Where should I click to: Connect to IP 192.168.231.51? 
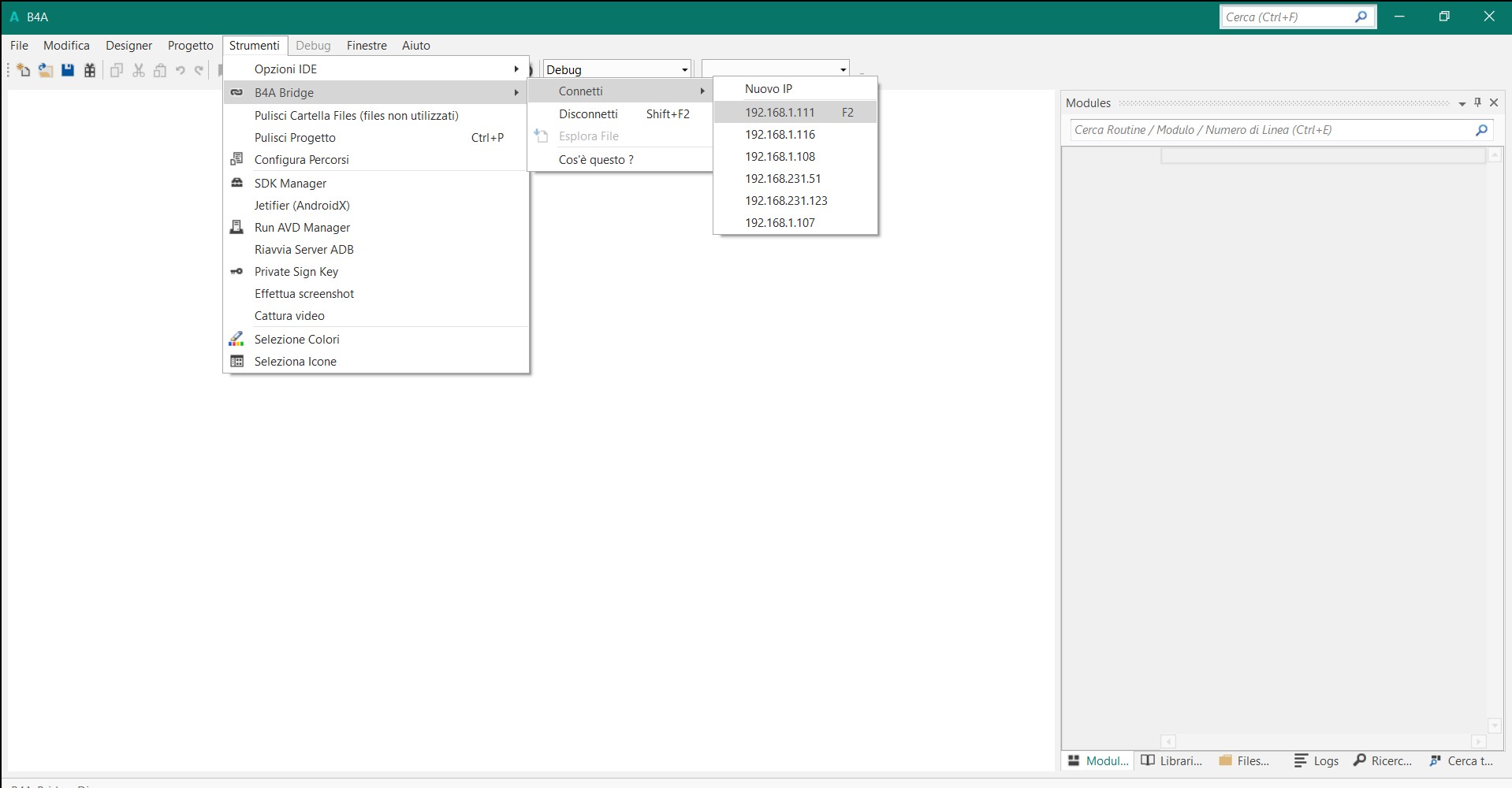coord(795,179)
